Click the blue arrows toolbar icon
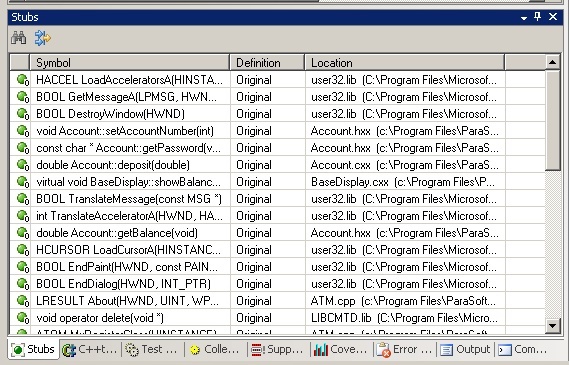The image size is (569, 365). coord(42,38)
